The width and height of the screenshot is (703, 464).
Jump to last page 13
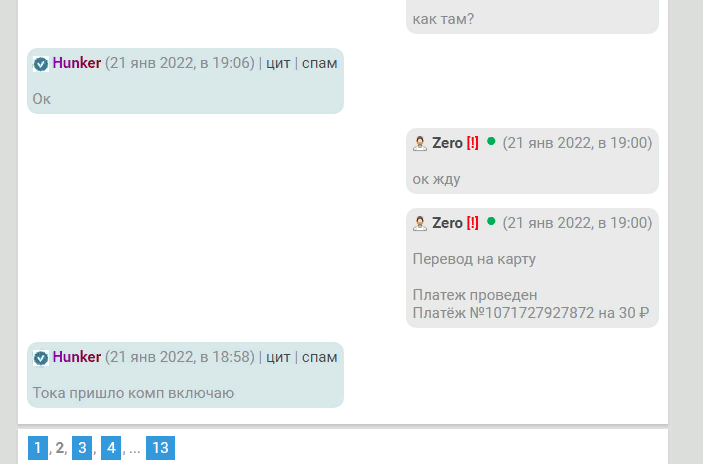(161, 448)
